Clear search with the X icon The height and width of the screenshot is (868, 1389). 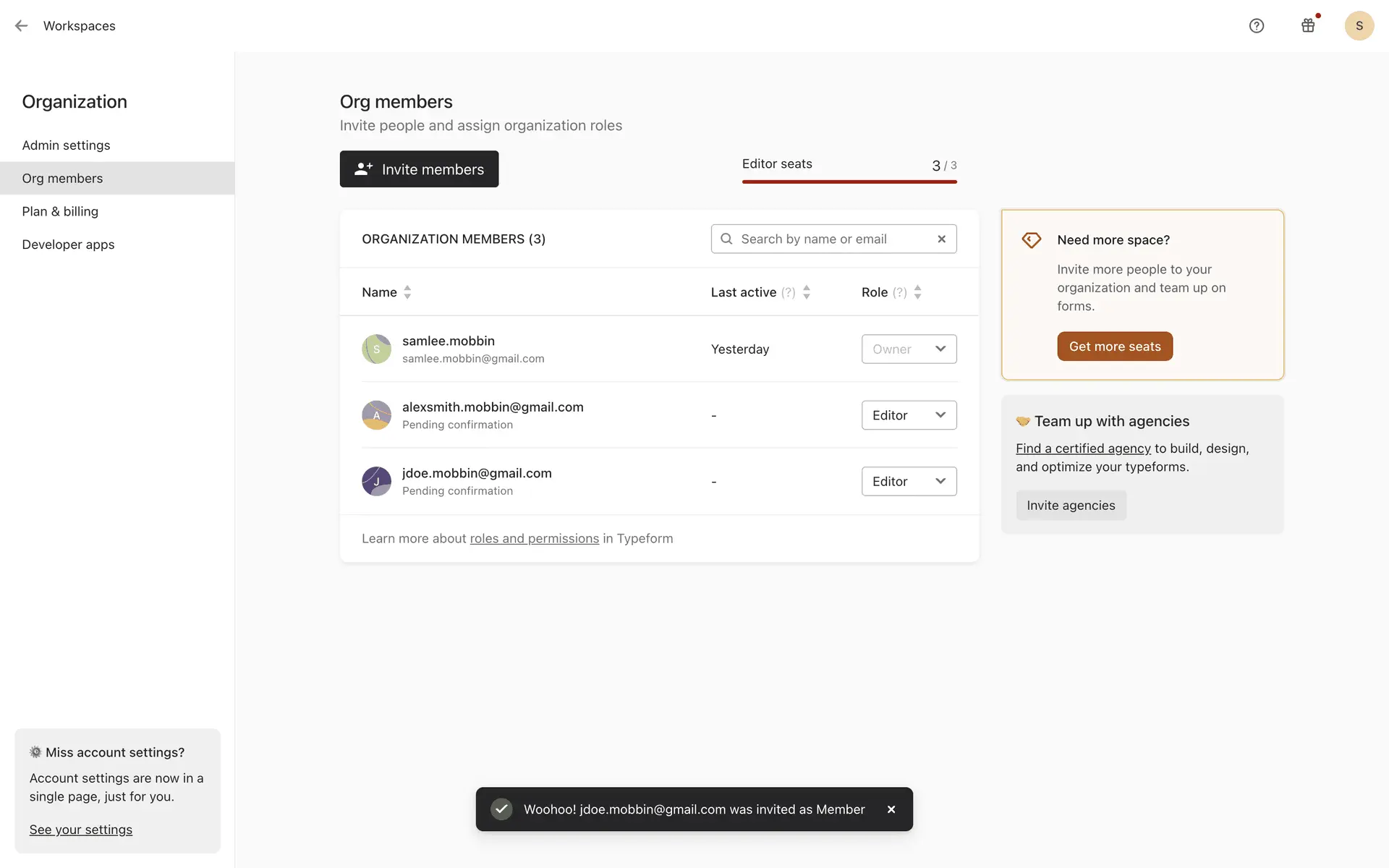pyautogui.click(x=941, y=239)
